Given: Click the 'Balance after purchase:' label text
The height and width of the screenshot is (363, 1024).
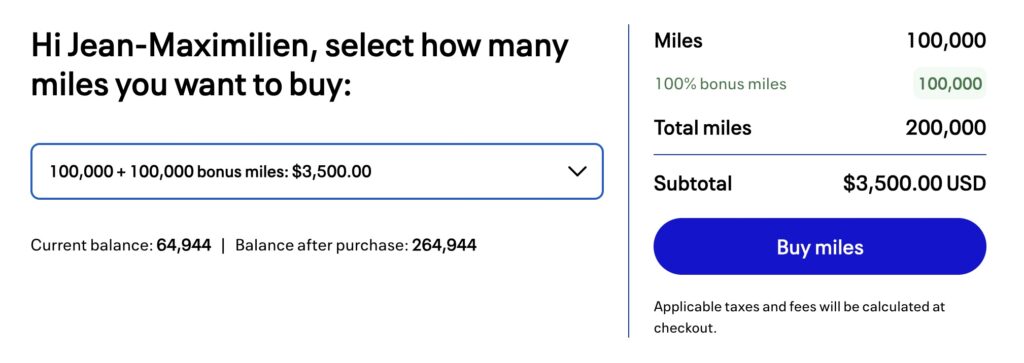Looking at the screenshot, I should (322, 245).
